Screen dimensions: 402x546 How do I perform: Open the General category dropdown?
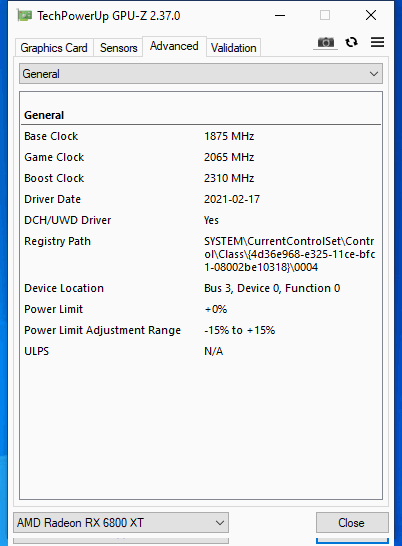[201, 73]
